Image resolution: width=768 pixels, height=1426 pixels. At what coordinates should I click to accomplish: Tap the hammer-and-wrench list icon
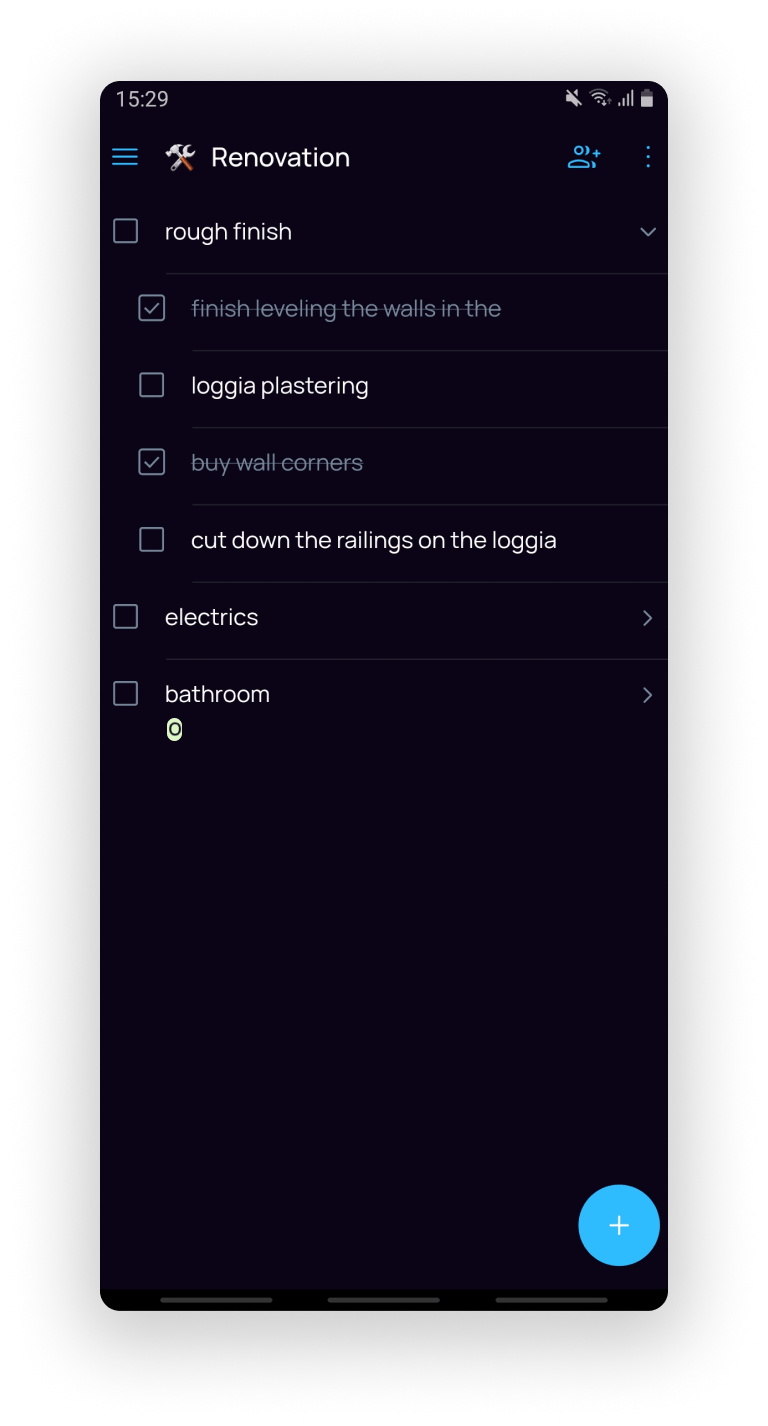click(180, 157)
